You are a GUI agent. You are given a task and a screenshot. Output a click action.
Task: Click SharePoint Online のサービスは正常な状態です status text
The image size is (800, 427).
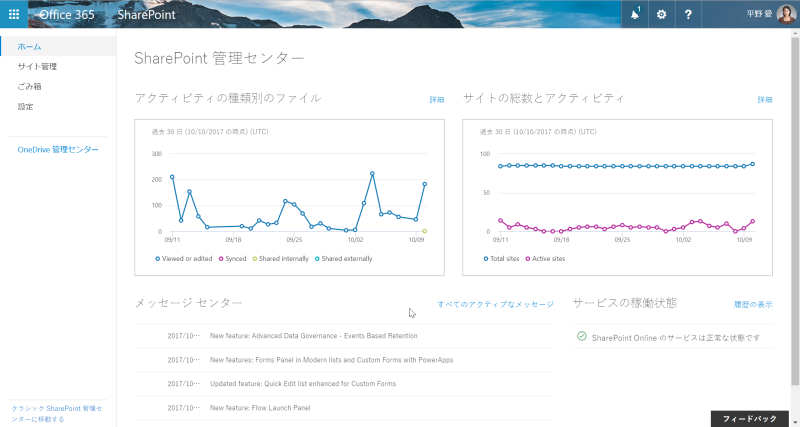pos(676,338)
